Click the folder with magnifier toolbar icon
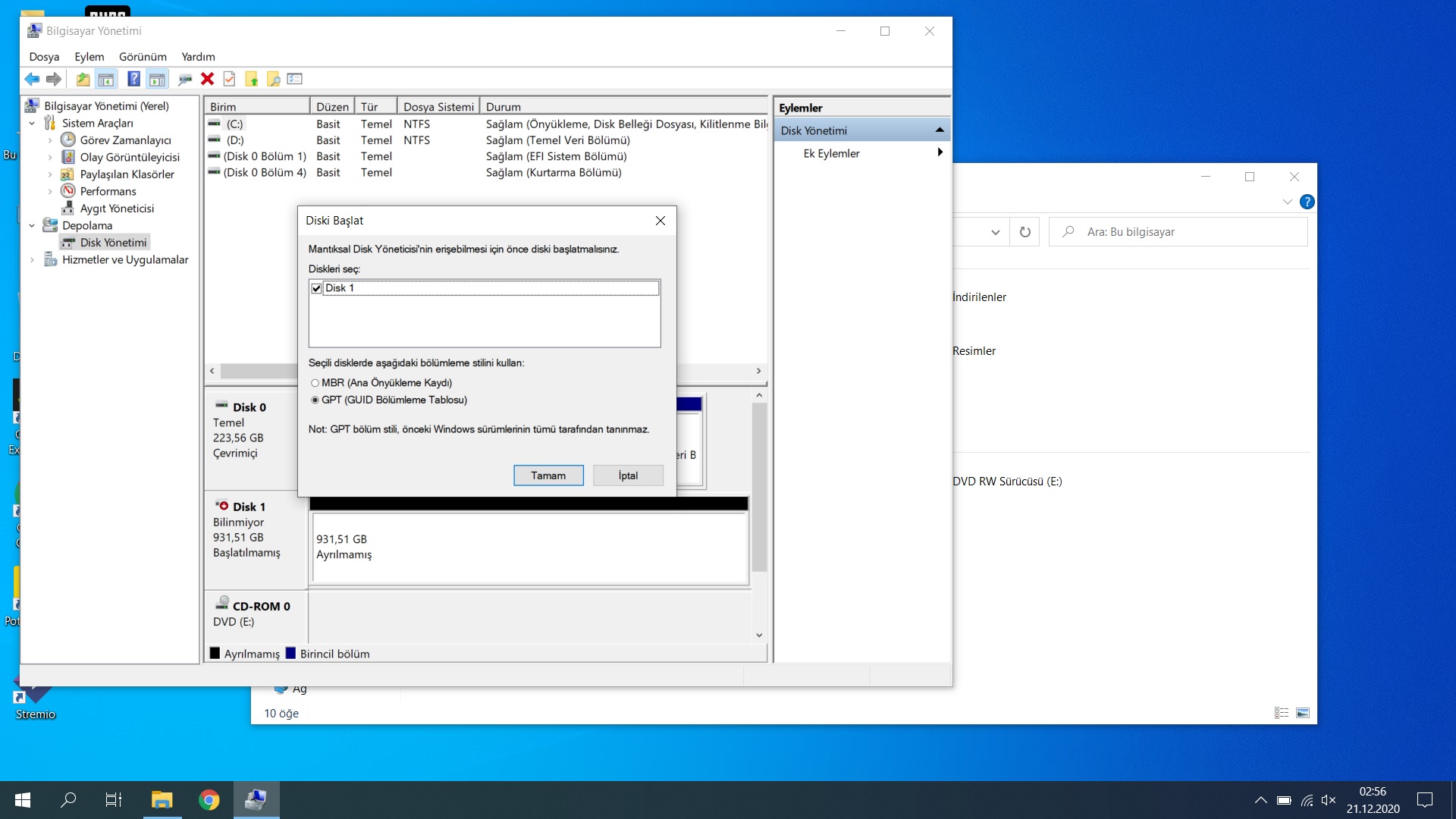Image resolution: width=1456 pixels, height=819 pixels. tap(274, 79)
